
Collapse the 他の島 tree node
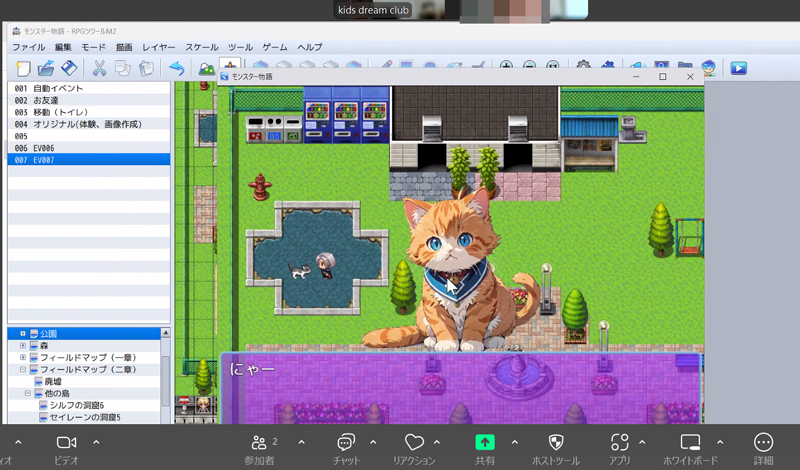(x=28, y=393)
